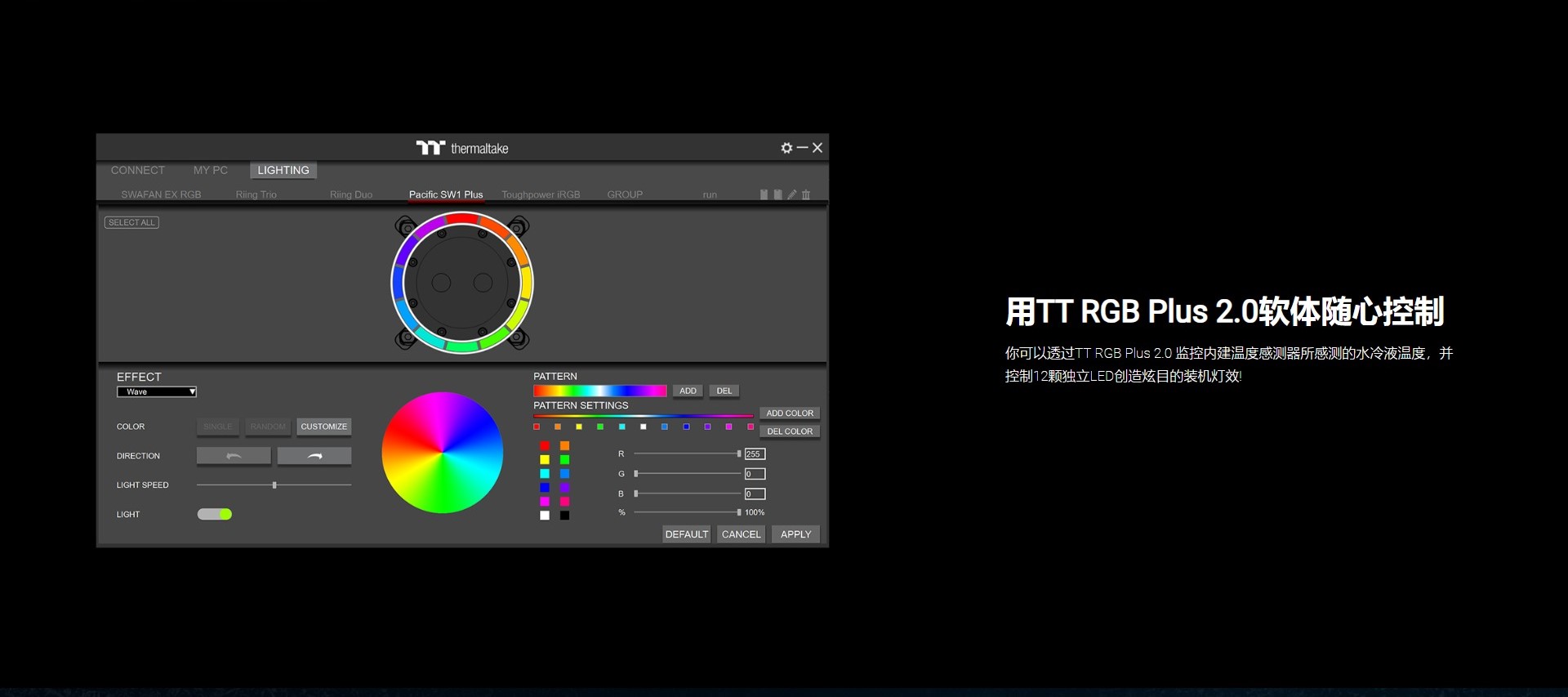The width and height of the screenshot is (1568, 697).
Task: Select the white pattern settings marker
Action: [x=644, y=427]
